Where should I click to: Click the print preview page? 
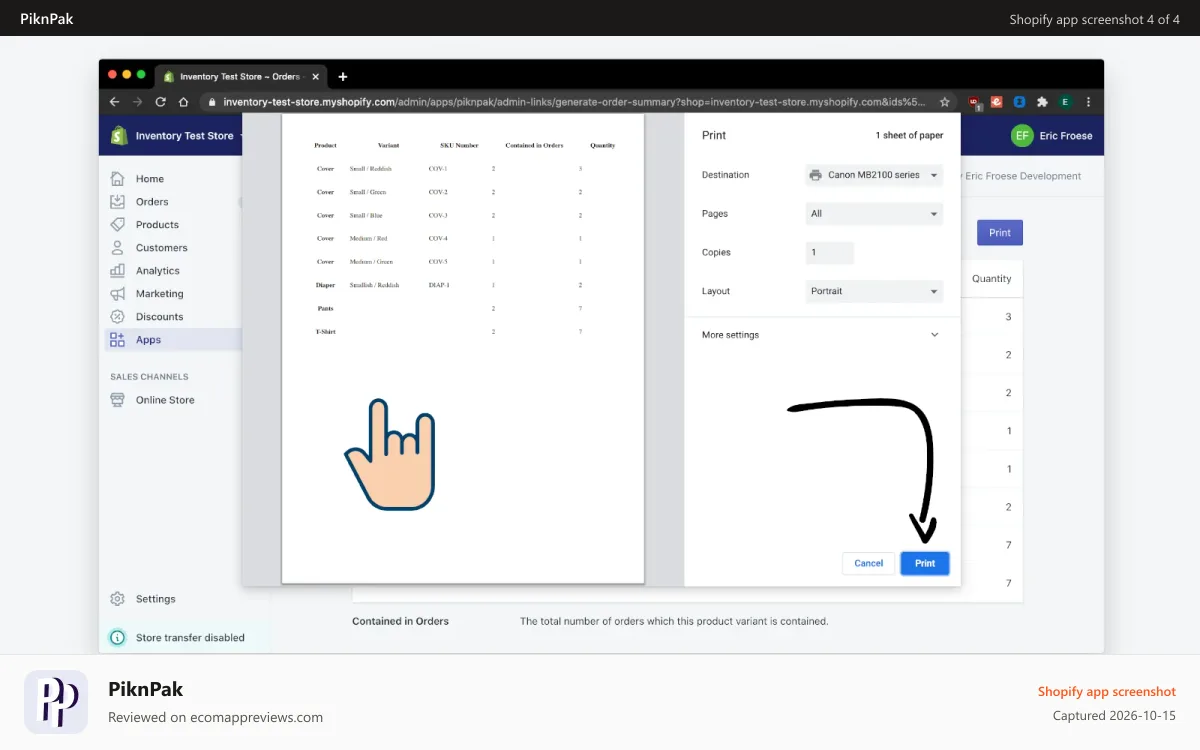tap(463, 348)
